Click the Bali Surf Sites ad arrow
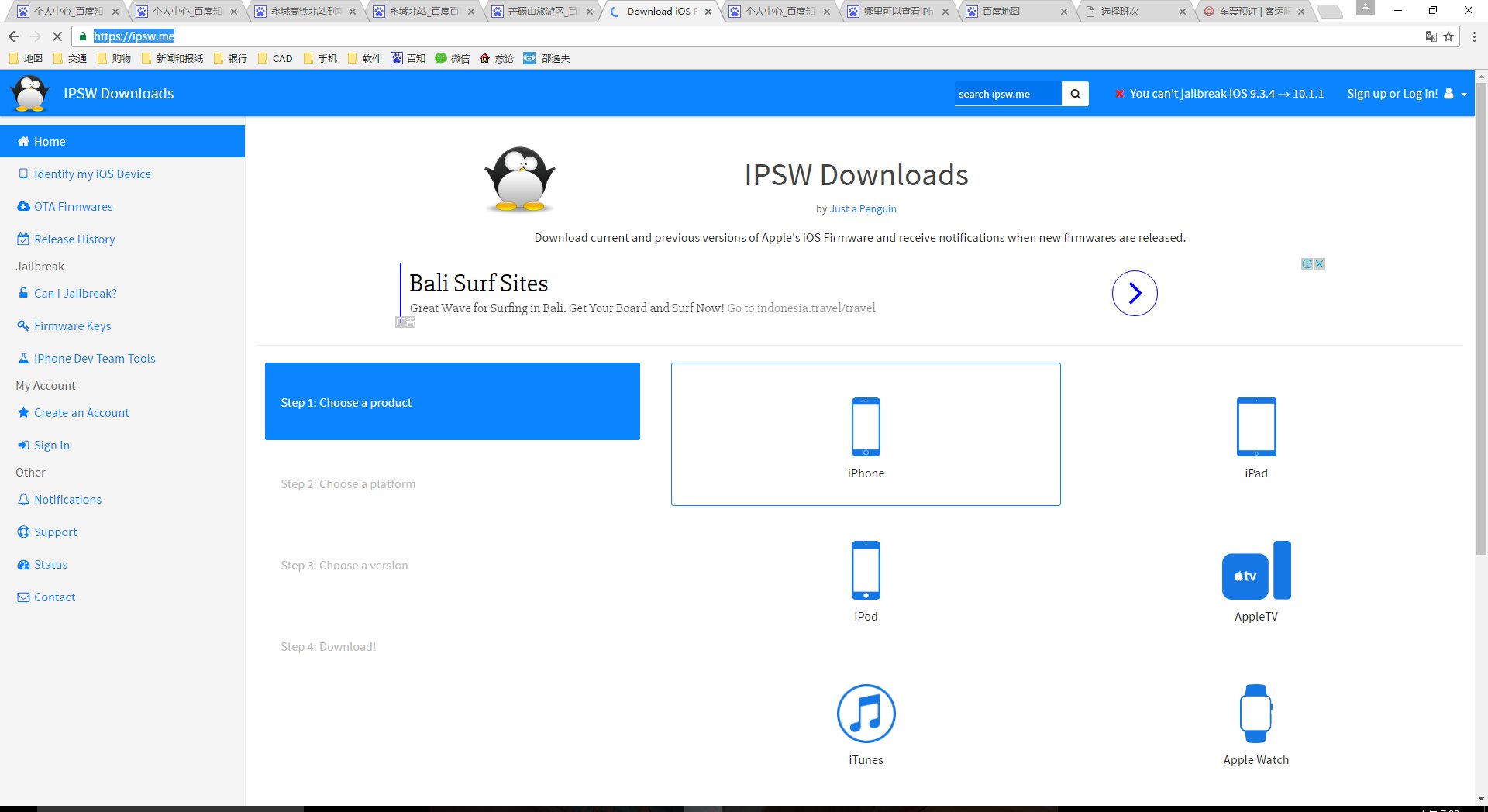Viewport: 1488px width, 812px height. coord(1134,293)
